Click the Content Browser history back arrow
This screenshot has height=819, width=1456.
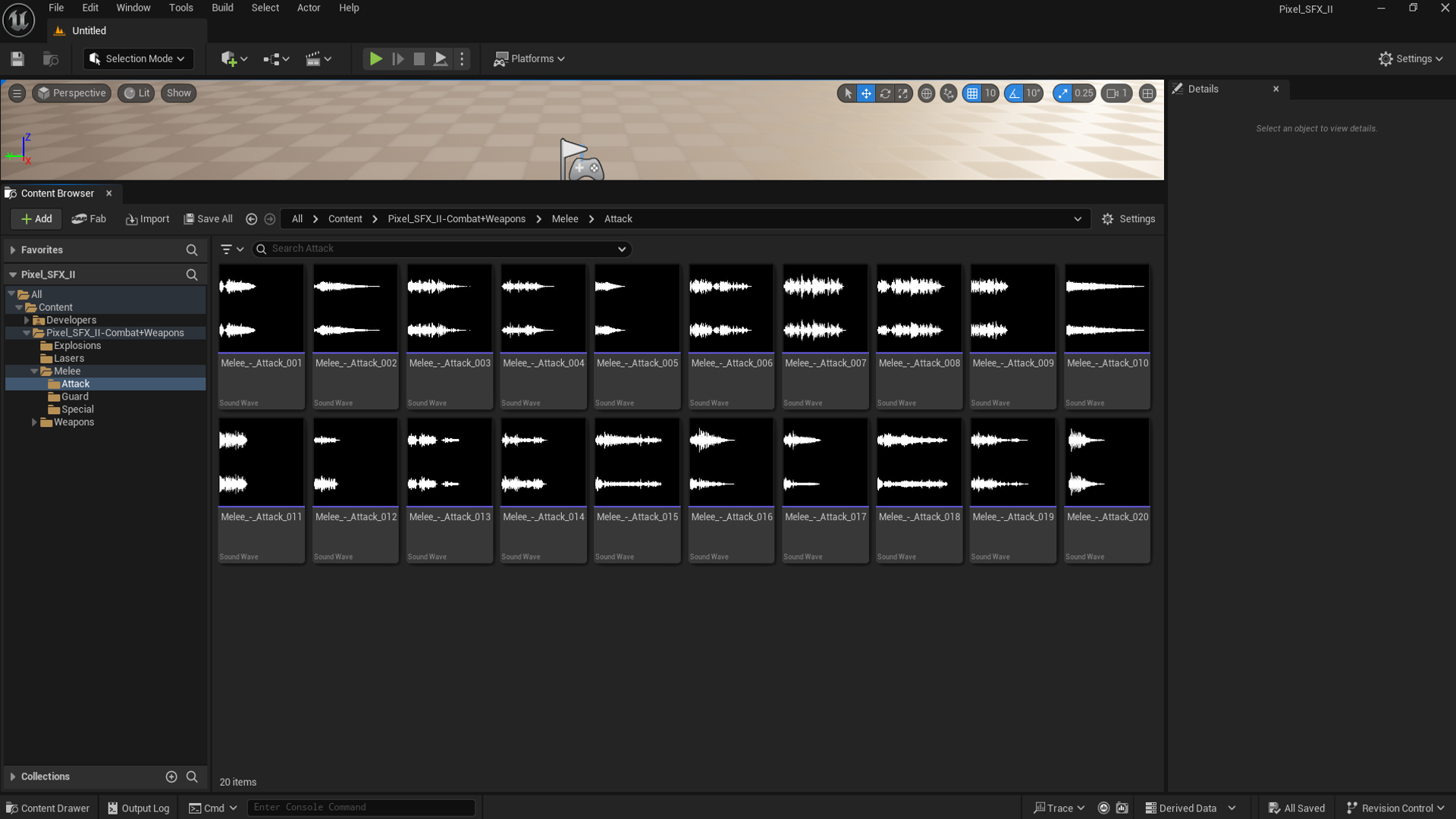(x=252, y=219)
